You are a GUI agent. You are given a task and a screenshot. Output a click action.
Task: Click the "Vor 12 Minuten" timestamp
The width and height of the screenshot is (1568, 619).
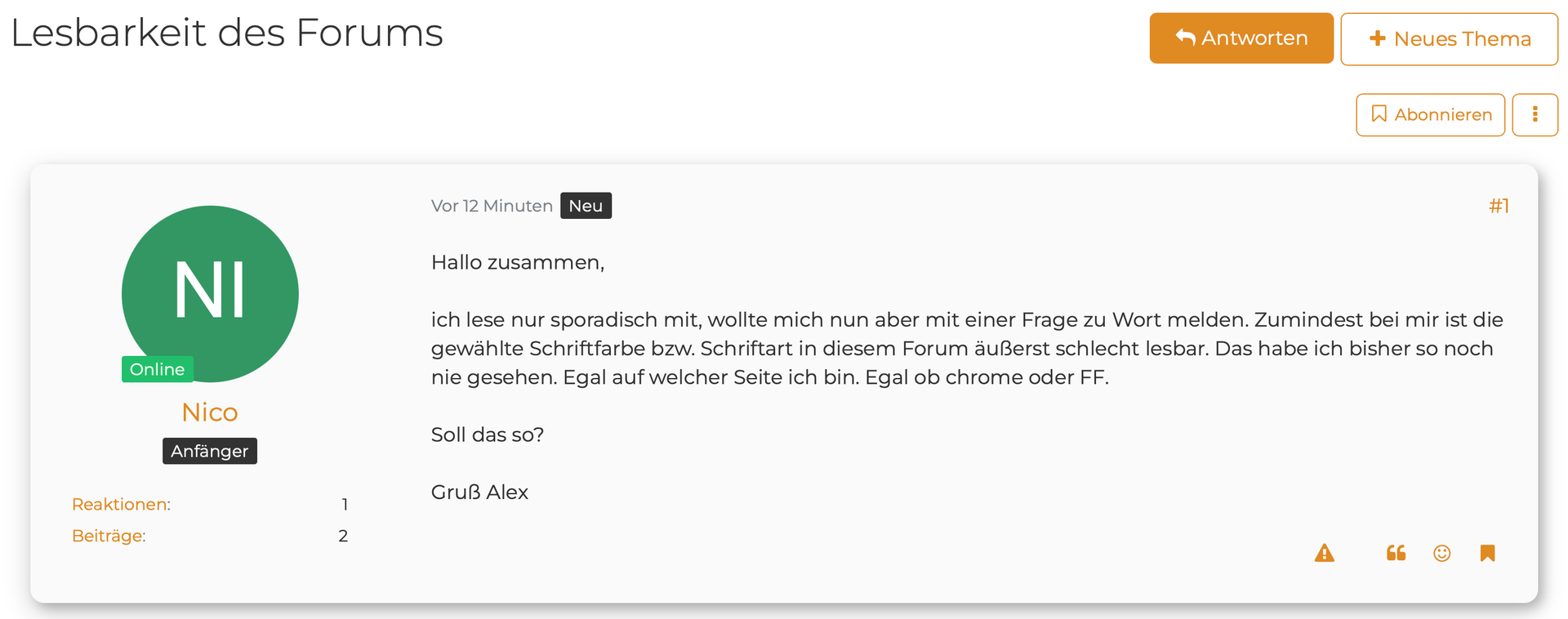(492, 206)
